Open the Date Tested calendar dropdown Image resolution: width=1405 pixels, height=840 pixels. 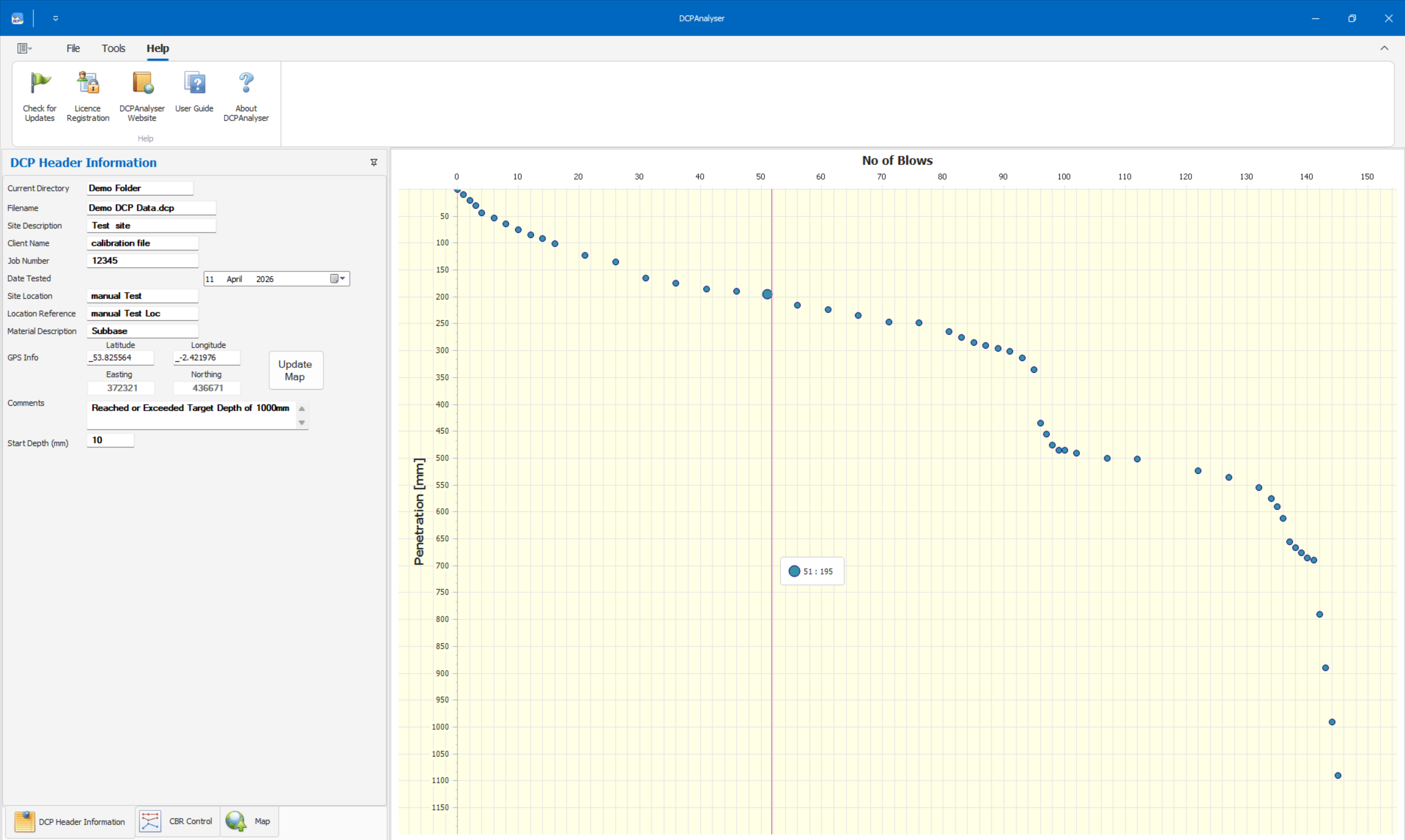pos(338,278)
